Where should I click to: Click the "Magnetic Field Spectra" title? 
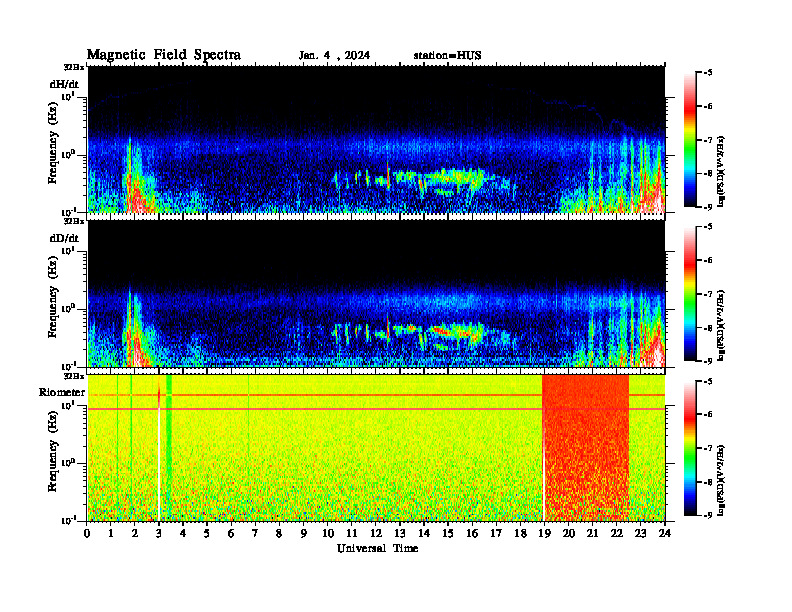point(164,55)
